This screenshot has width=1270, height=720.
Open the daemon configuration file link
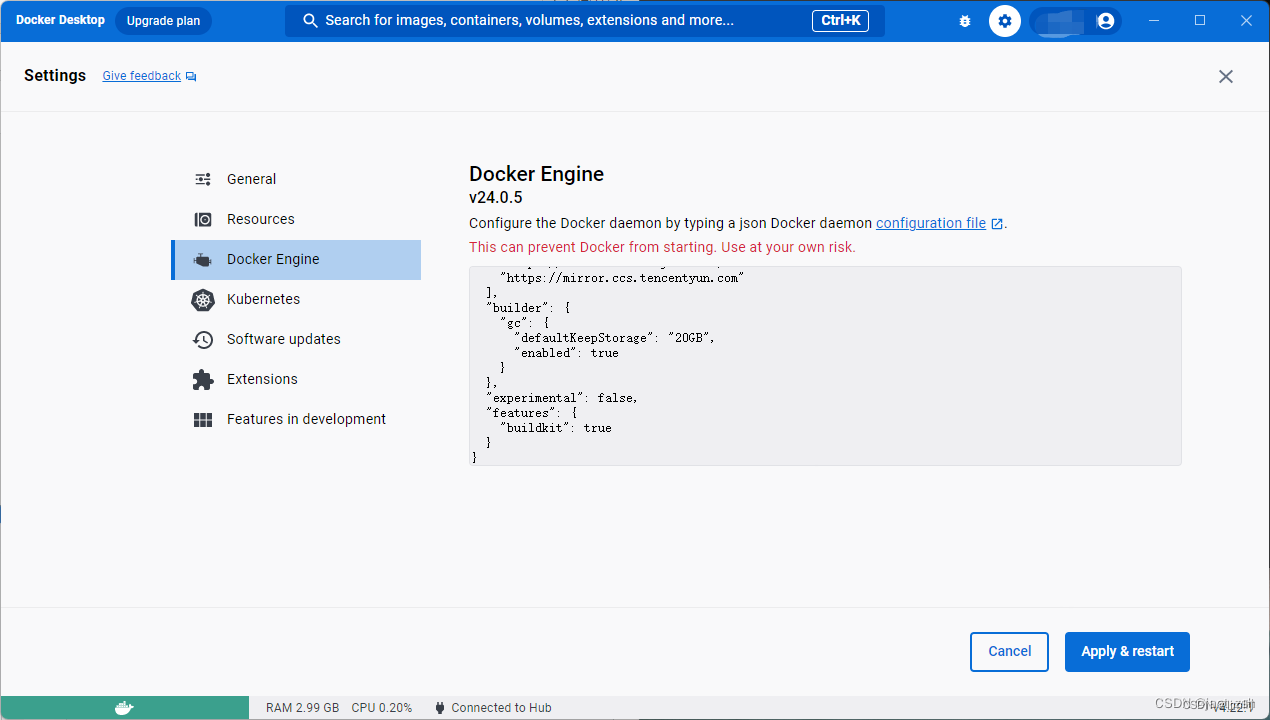coord(932,223)
